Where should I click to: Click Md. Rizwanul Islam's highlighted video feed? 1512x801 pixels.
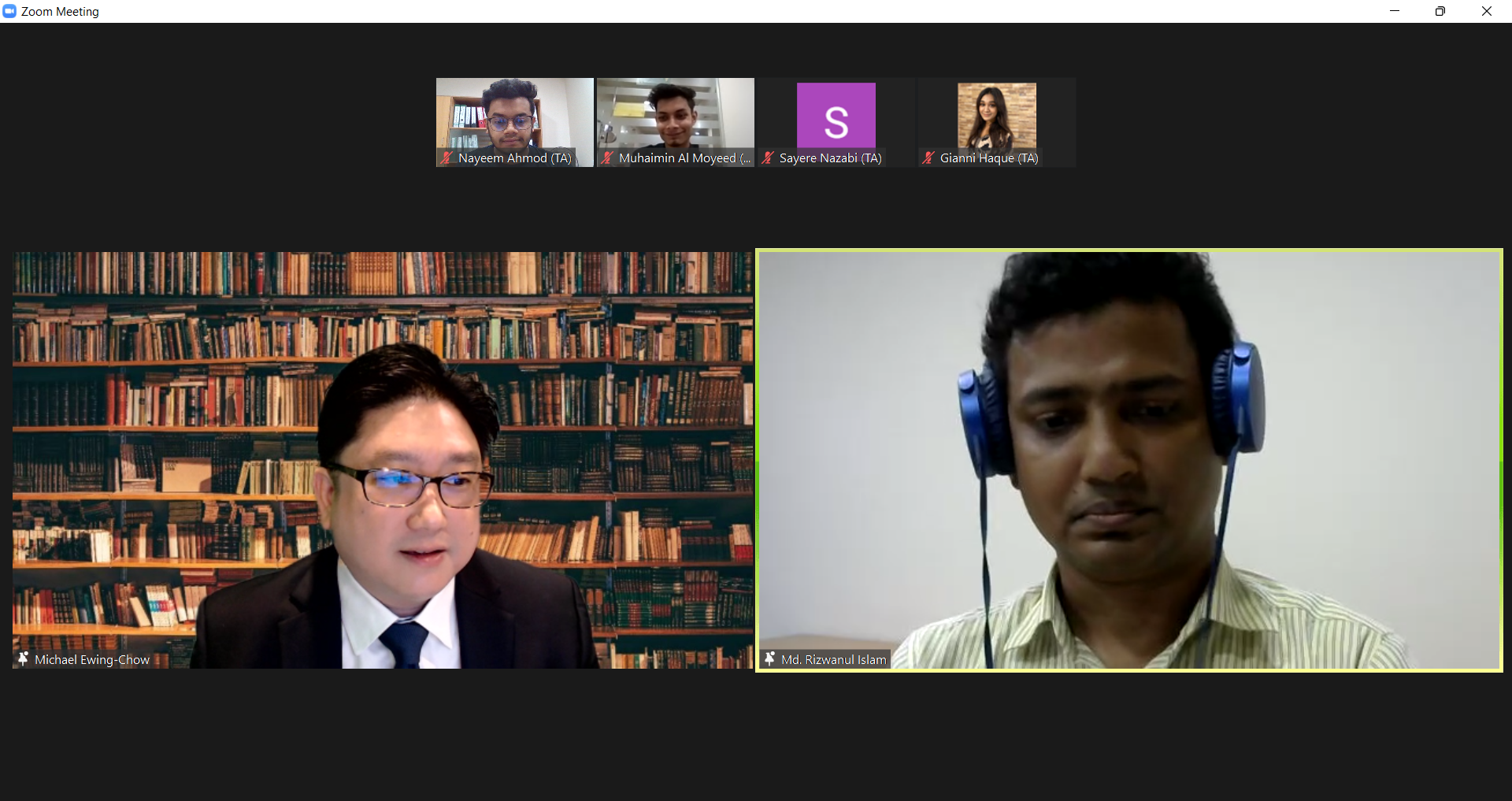coord(1129,457)
